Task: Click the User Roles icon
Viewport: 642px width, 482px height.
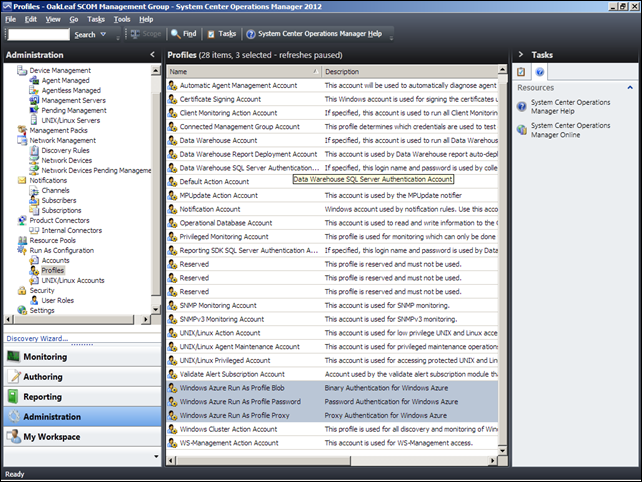Action: (x=34, y=300)
